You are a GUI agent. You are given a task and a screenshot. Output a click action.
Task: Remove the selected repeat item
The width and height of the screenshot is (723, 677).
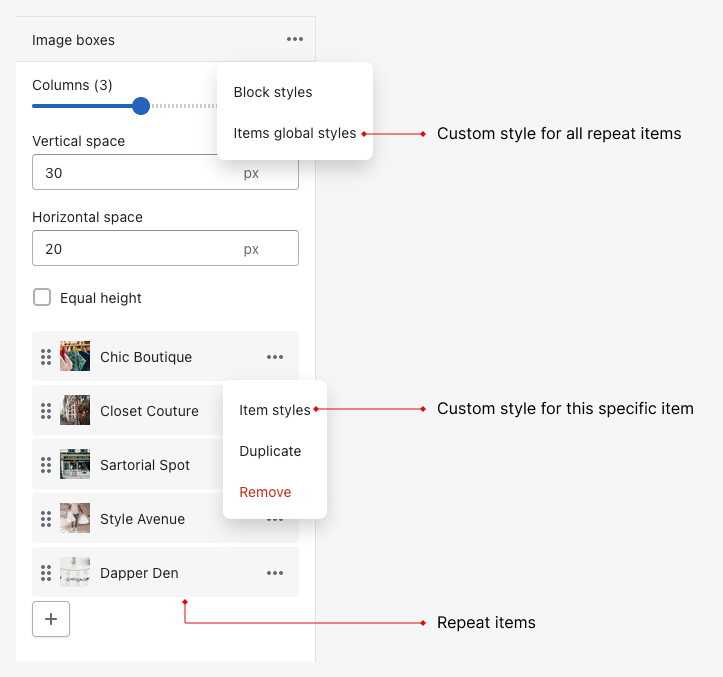[265, 492]
